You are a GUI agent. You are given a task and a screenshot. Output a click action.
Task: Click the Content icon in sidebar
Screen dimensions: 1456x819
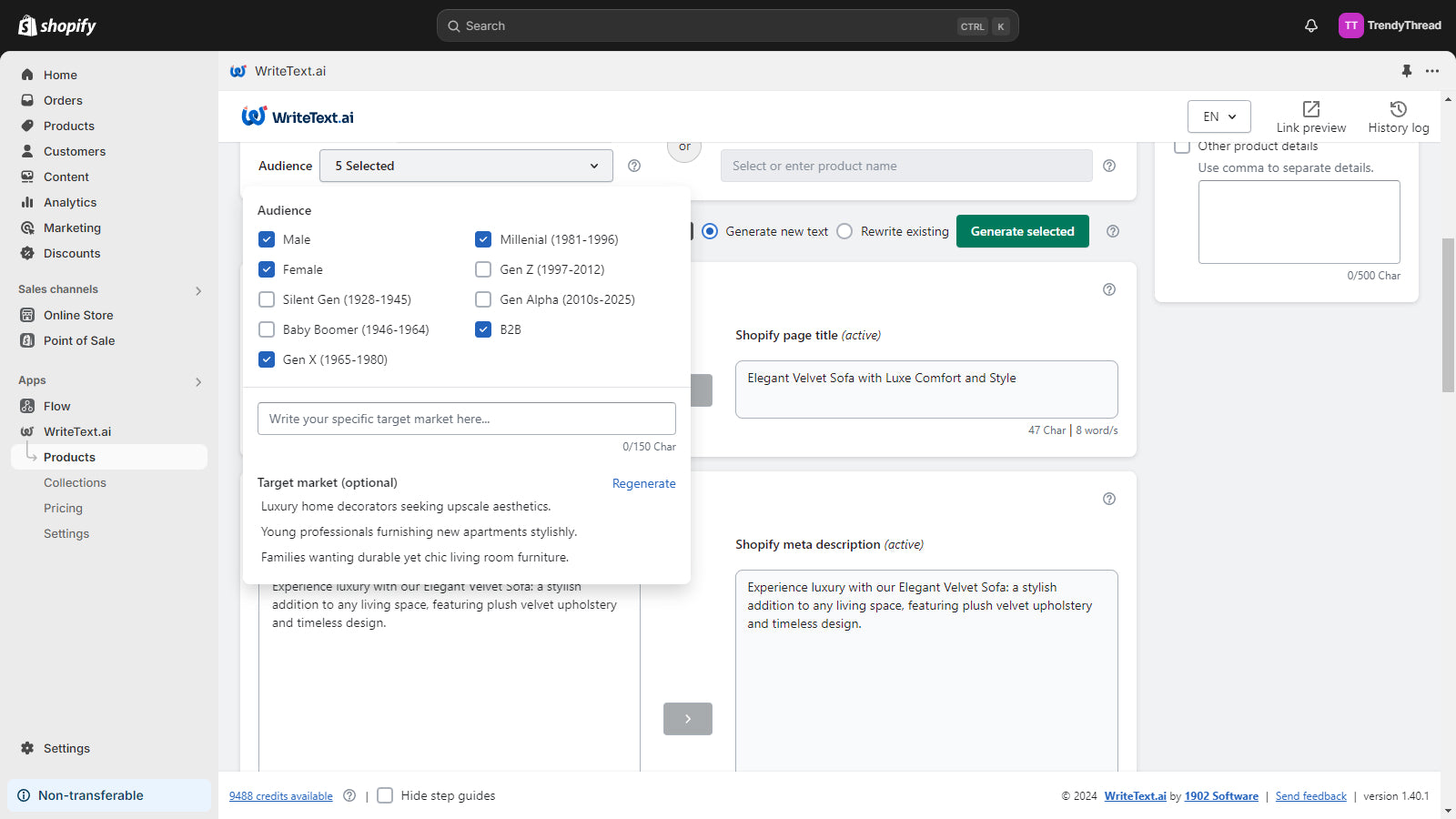(x=27, y=177)
